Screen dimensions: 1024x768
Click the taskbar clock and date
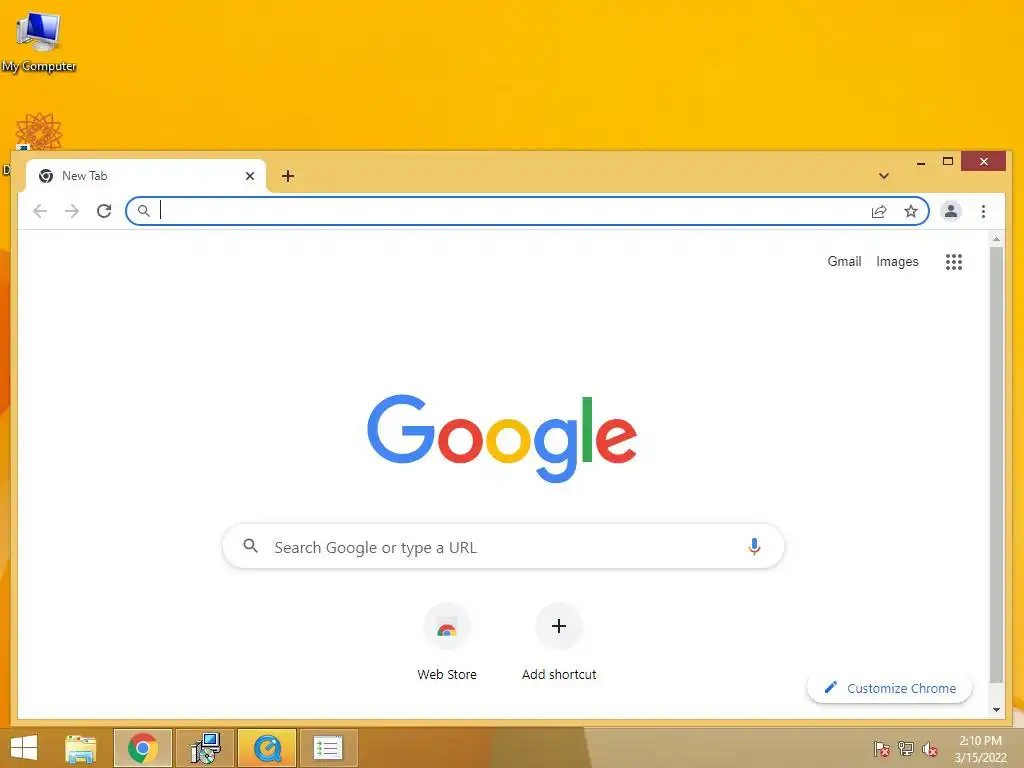tap(980, 749)
